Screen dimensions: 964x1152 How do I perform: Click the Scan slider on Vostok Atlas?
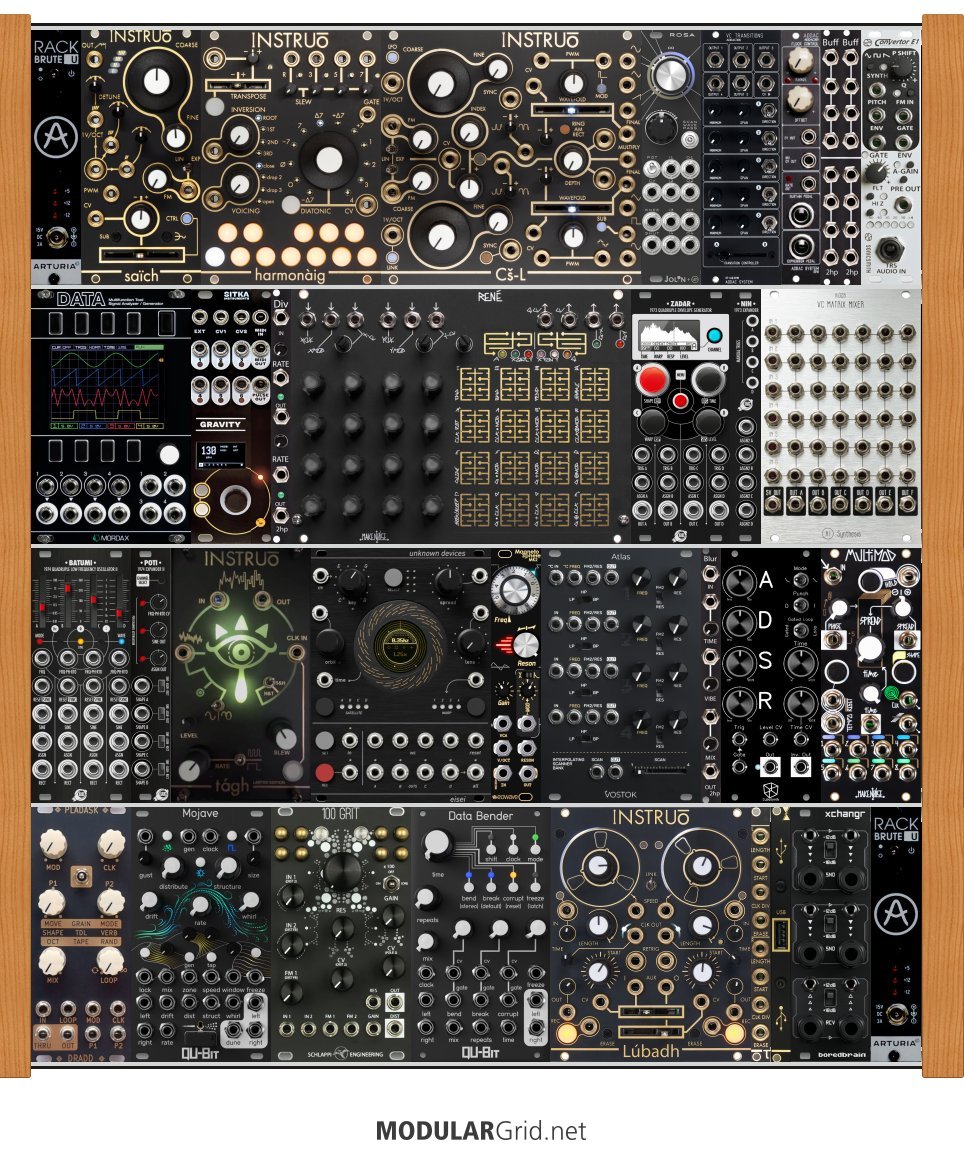pyautogui.click(x=661, y=772)
